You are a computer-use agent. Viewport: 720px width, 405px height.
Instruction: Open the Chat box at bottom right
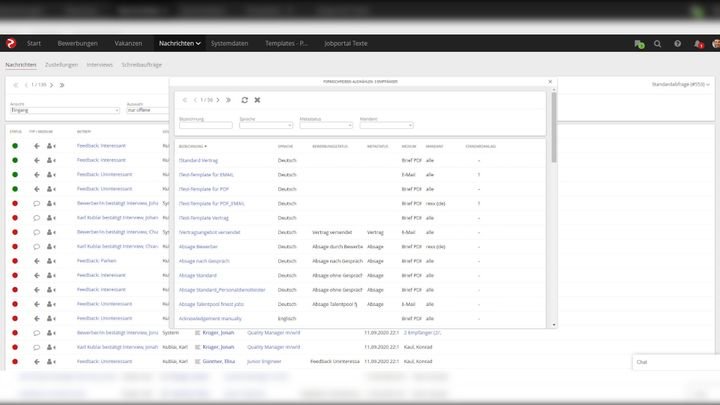[x=675, y=362]
